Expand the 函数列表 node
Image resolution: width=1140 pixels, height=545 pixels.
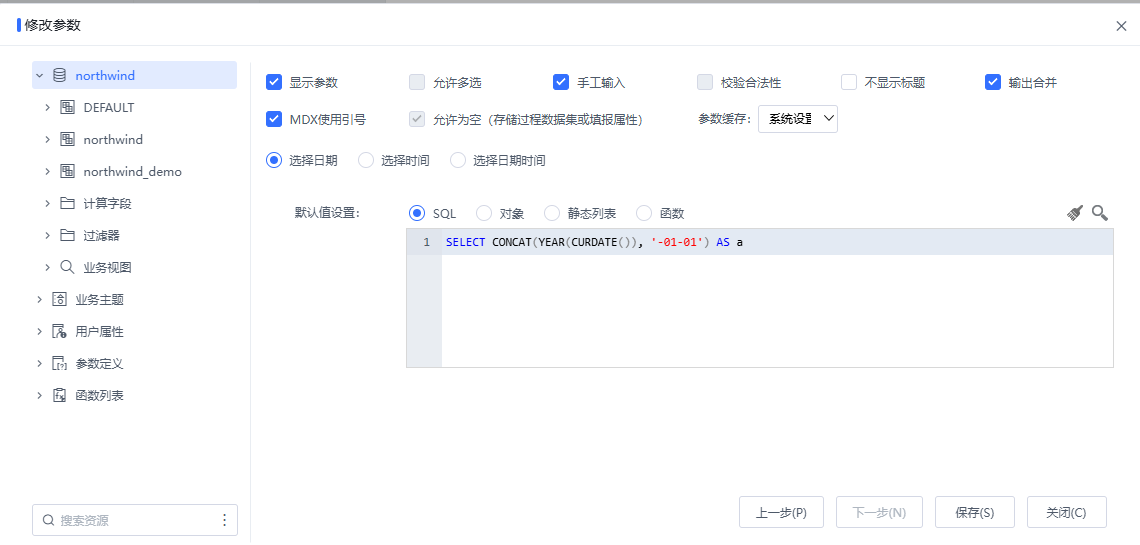point(39,395)
